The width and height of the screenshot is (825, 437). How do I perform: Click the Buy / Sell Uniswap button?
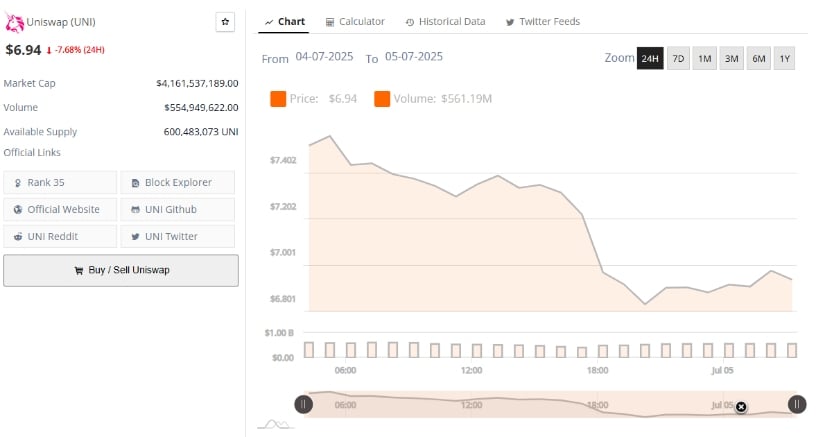121,270
